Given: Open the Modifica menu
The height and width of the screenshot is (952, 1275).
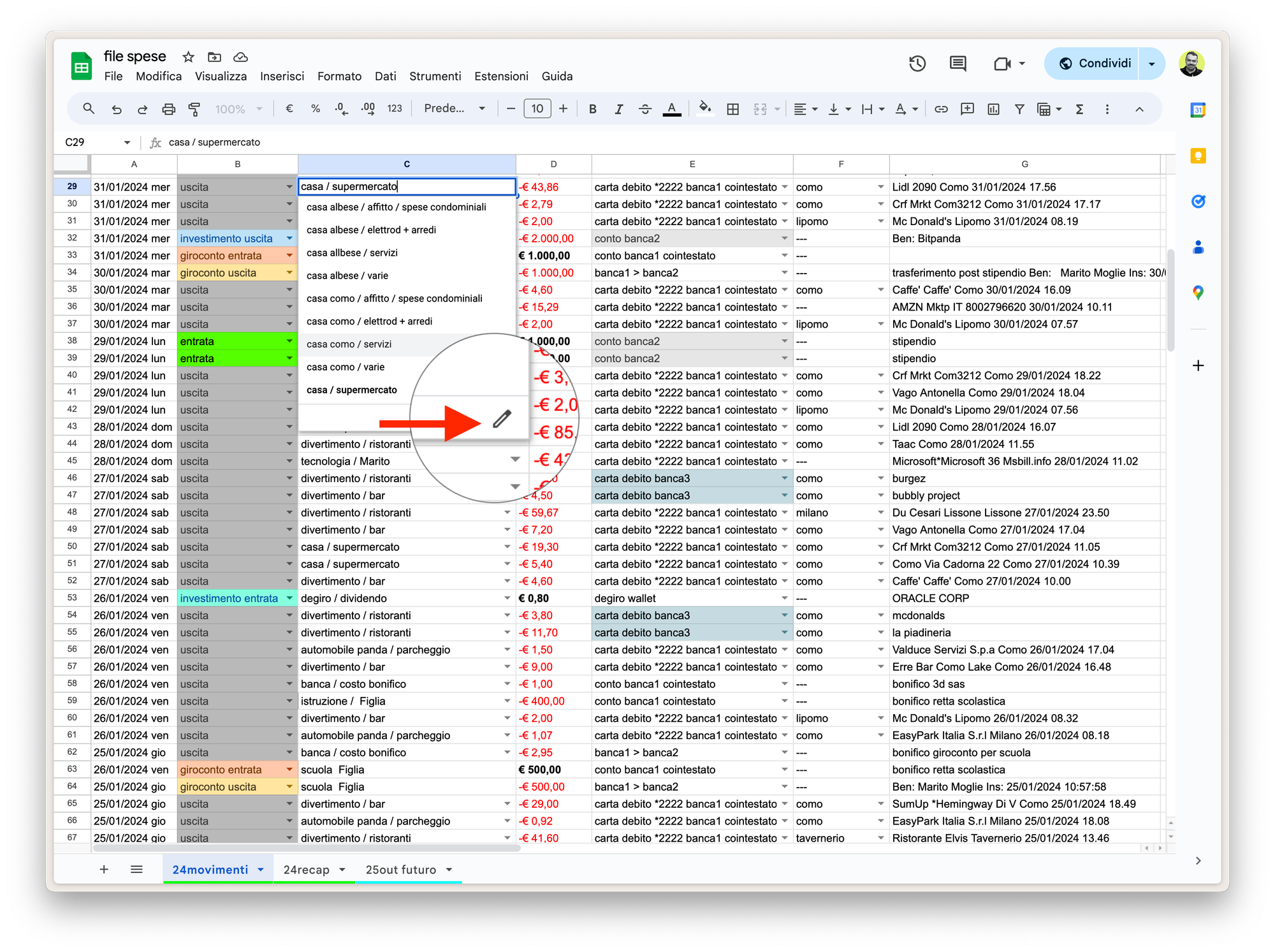Looking at the screenshot, I should pyautogui.click(x=159, y=76).
